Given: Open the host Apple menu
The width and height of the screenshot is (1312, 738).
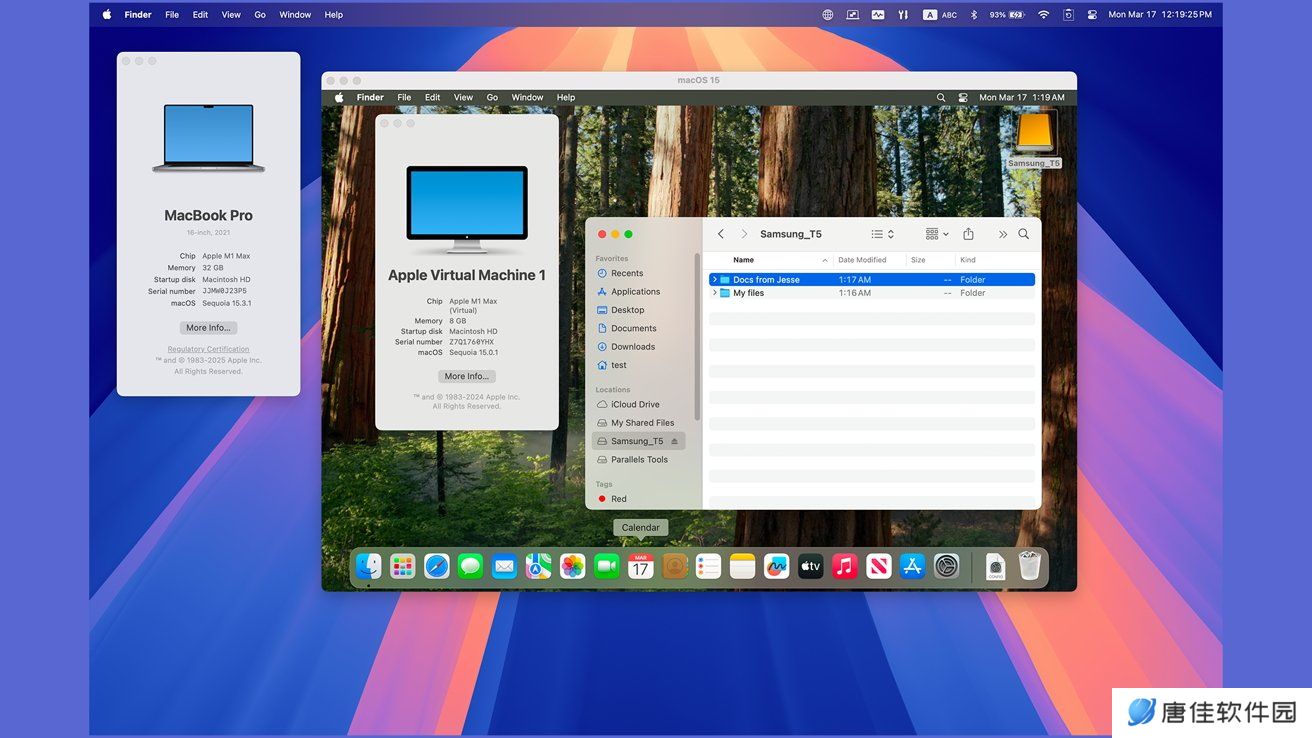Looking at the screenshot, I should coord(107,15).
